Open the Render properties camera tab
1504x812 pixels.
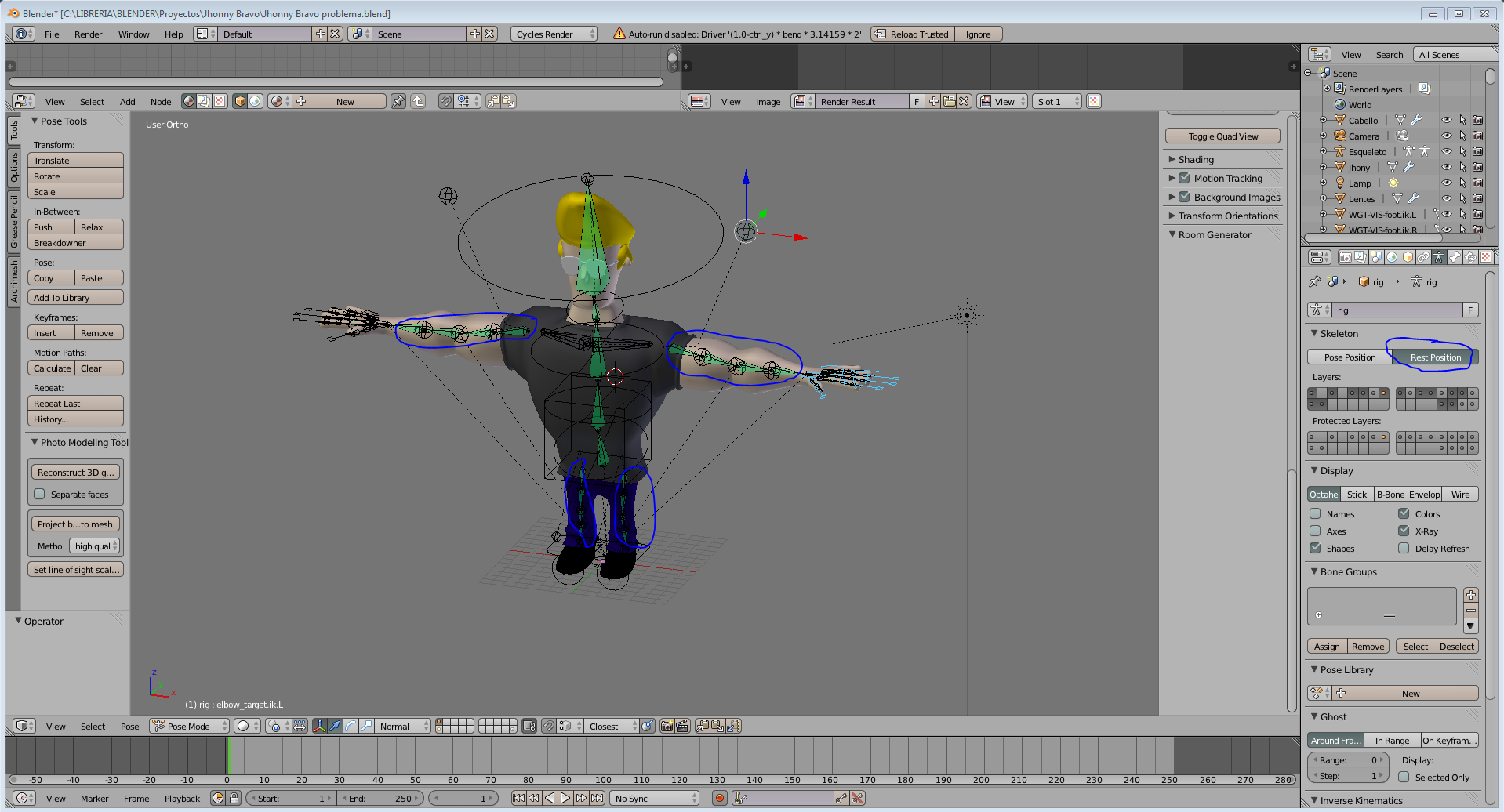point(1345,257)
